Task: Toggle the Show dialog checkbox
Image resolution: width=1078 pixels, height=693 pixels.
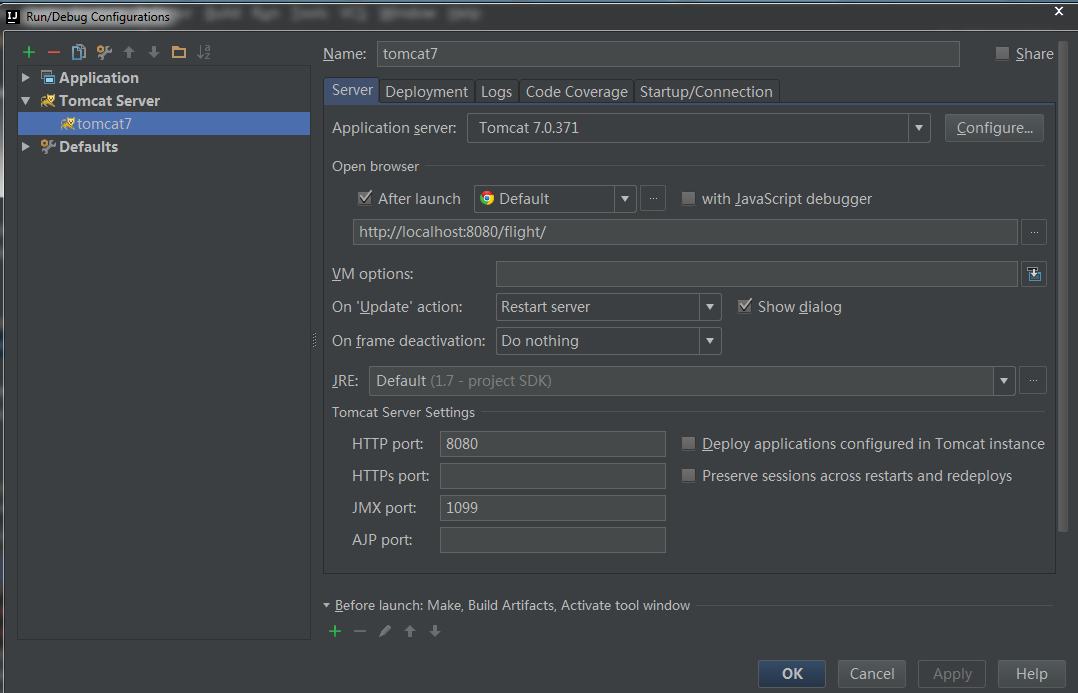Action: point(745,306)
